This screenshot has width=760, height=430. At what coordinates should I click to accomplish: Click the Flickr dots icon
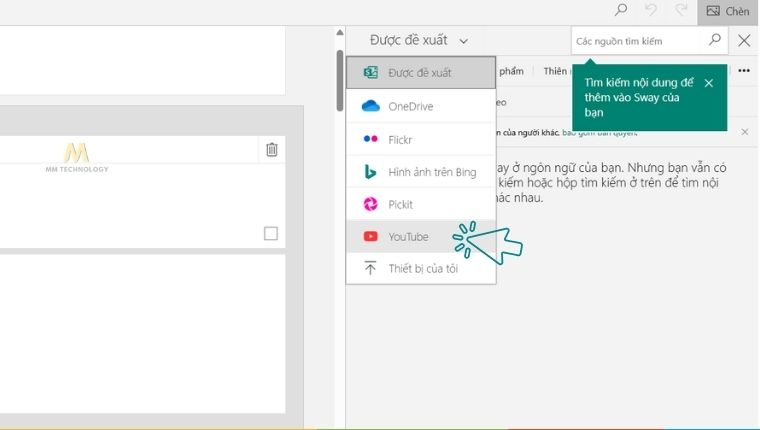[x=371, y=139]
